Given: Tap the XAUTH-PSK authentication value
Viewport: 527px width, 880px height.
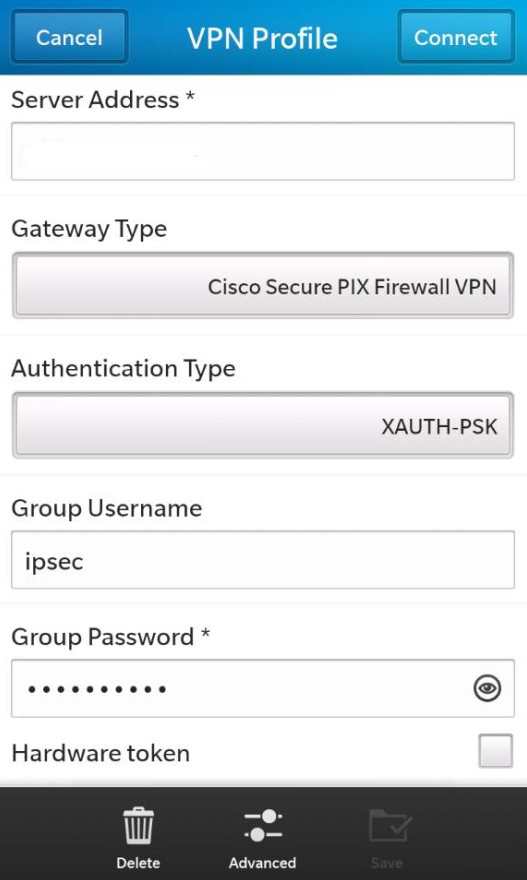Looking at the screenshot, I should (439, 427).
